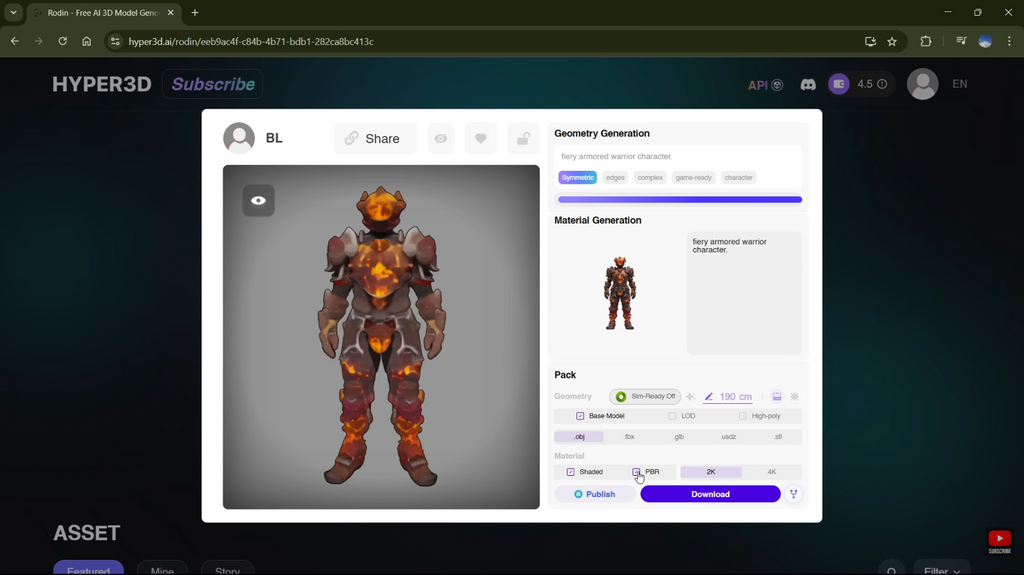This screenshot has height=575, width=1024.
Task: Go back with browser back arrow
Action: click(14, 41)
